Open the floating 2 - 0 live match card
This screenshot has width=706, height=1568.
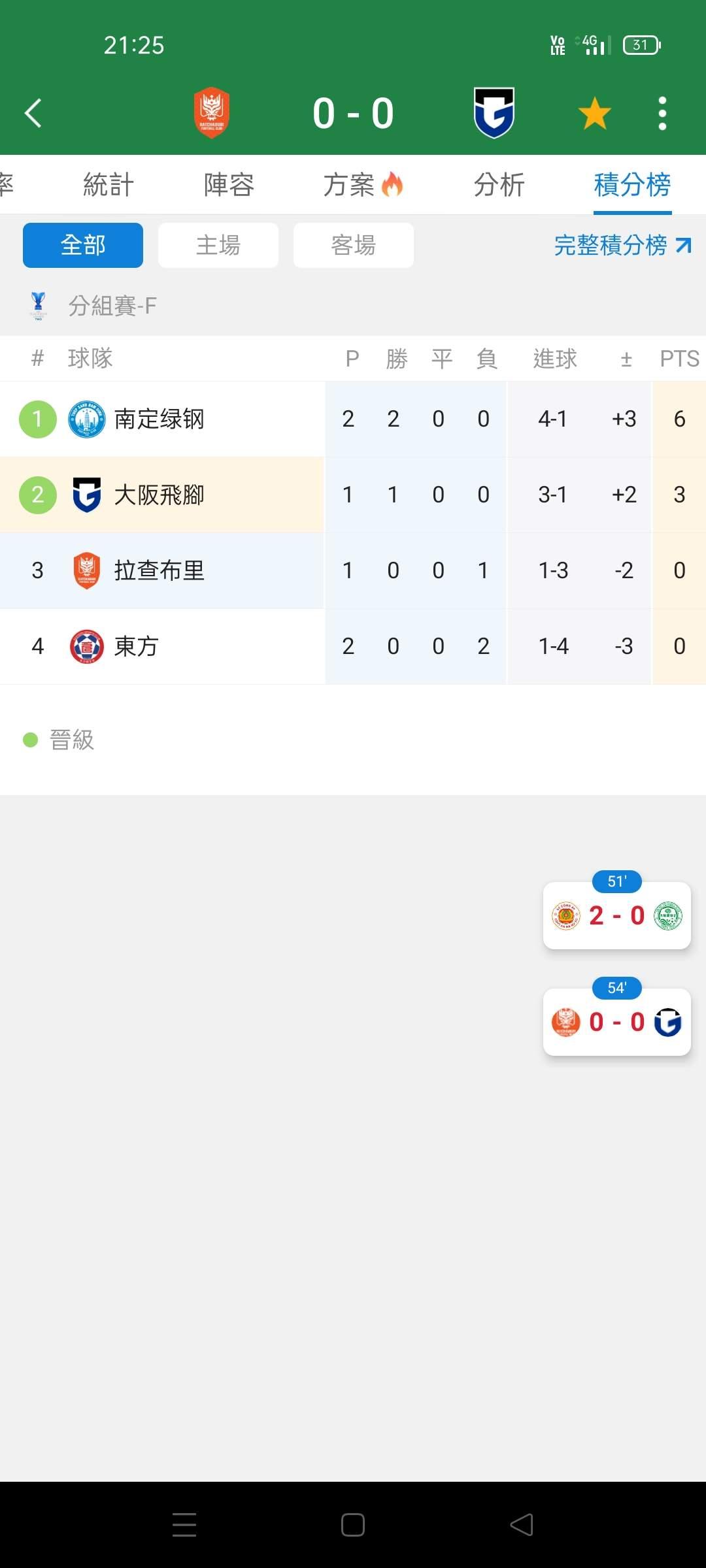[616, 915]
